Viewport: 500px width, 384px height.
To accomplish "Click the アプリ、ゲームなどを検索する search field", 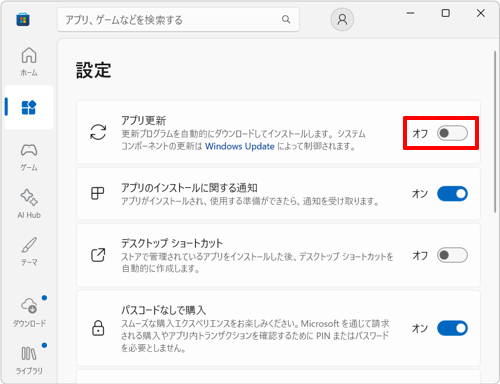I will pyautogui.click(x=178, y=20).
